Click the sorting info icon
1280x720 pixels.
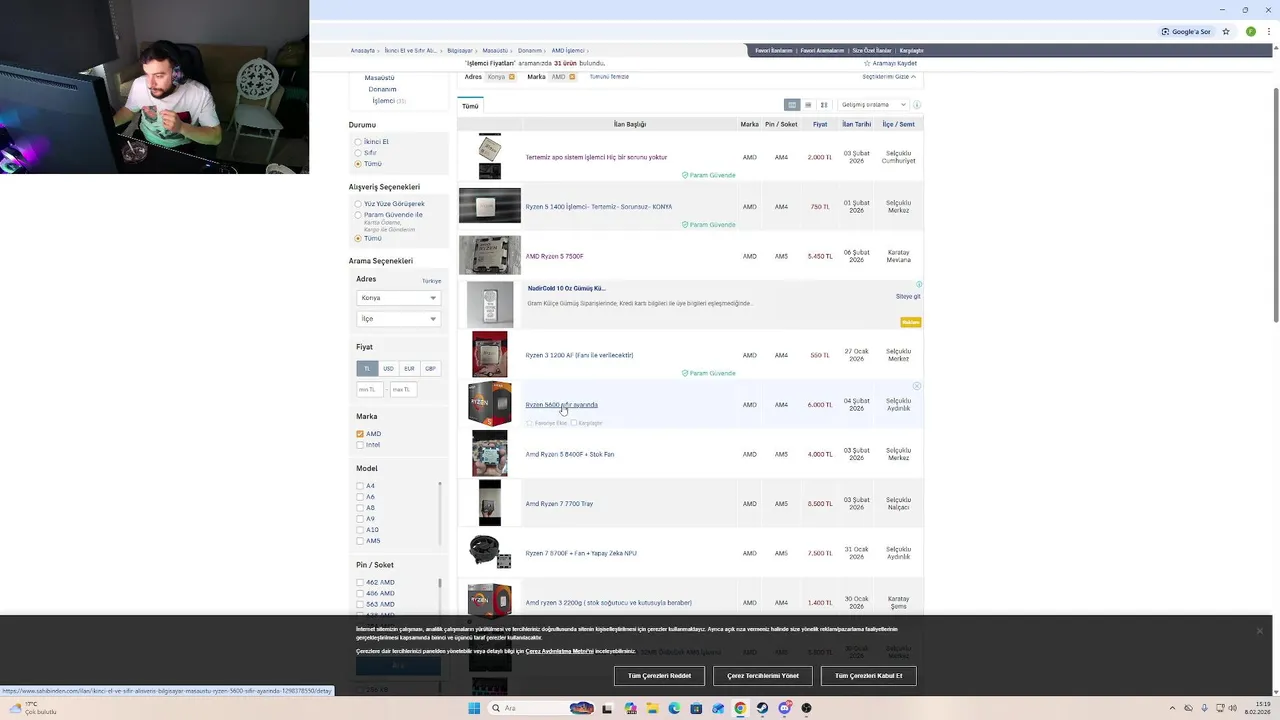tap(917, 105)
